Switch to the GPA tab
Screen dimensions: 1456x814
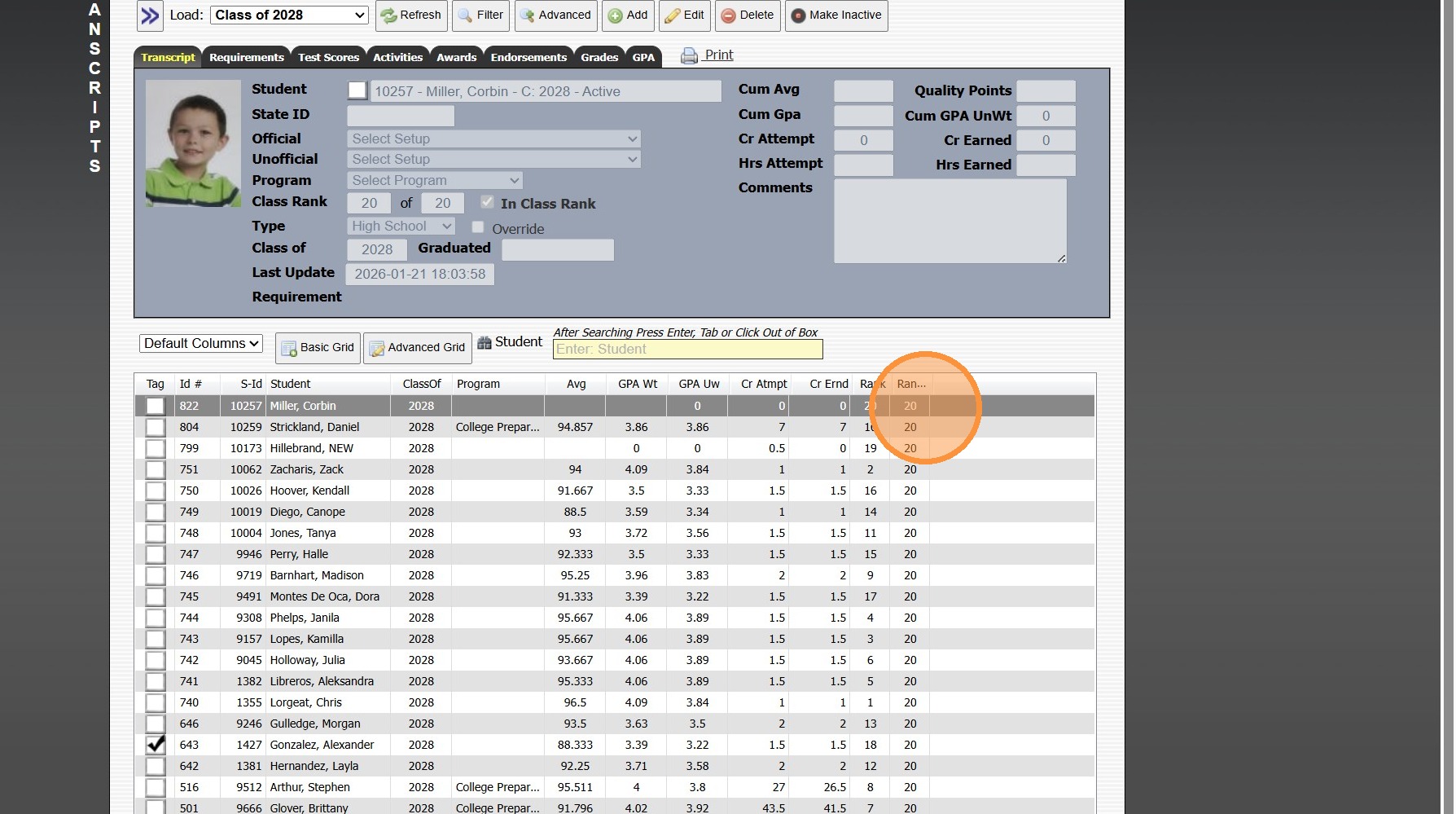(x=643, y=57)
